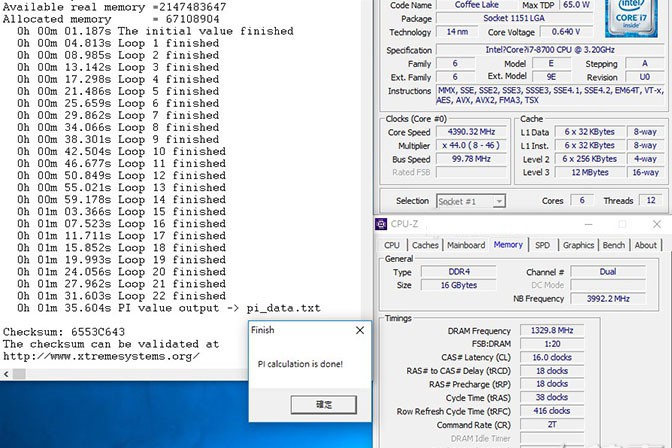Click the L1 Data value 6 x 32 KBytes
Screen dimensions: 672x448
tap(589, 132)
